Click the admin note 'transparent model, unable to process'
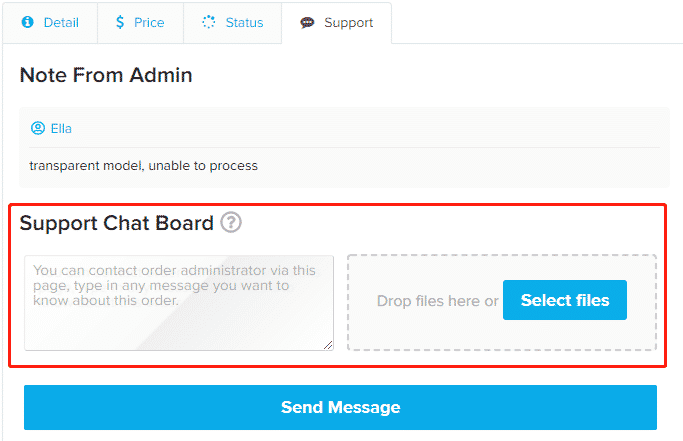 143,166
